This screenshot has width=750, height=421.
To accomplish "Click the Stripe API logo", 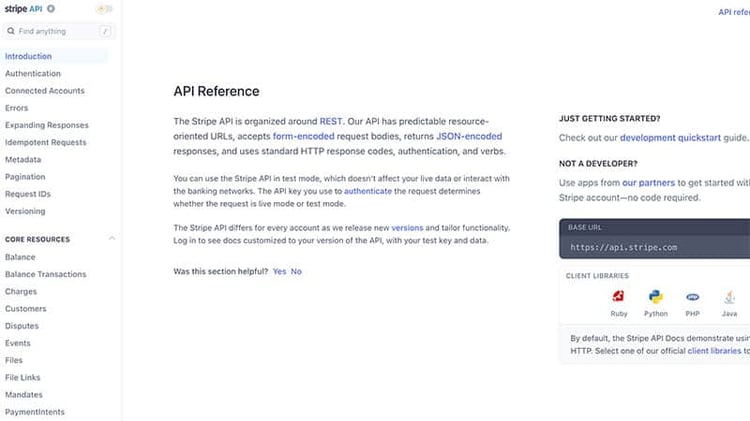I will coord(24,9).
